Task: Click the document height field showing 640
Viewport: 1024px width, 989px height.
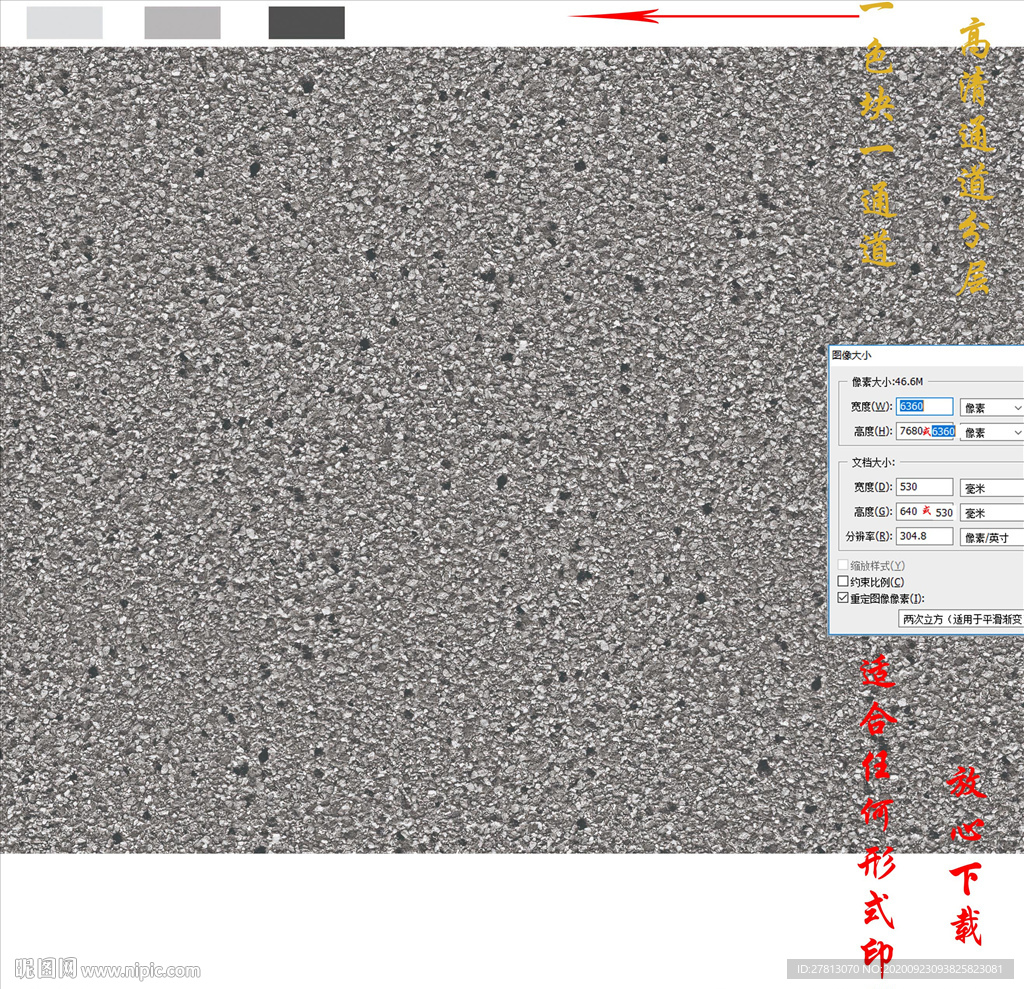Action: point(925,511)
